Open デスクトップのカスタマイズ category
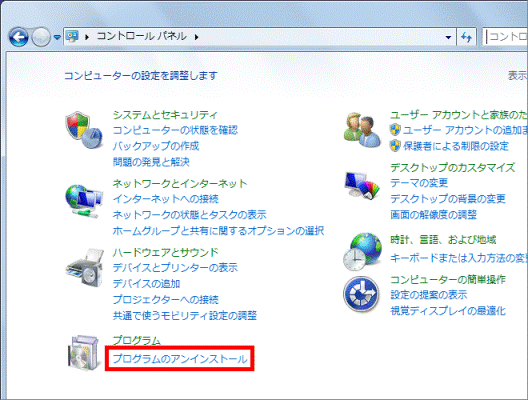This screenshot has height=400, width=528. [453, 167]
